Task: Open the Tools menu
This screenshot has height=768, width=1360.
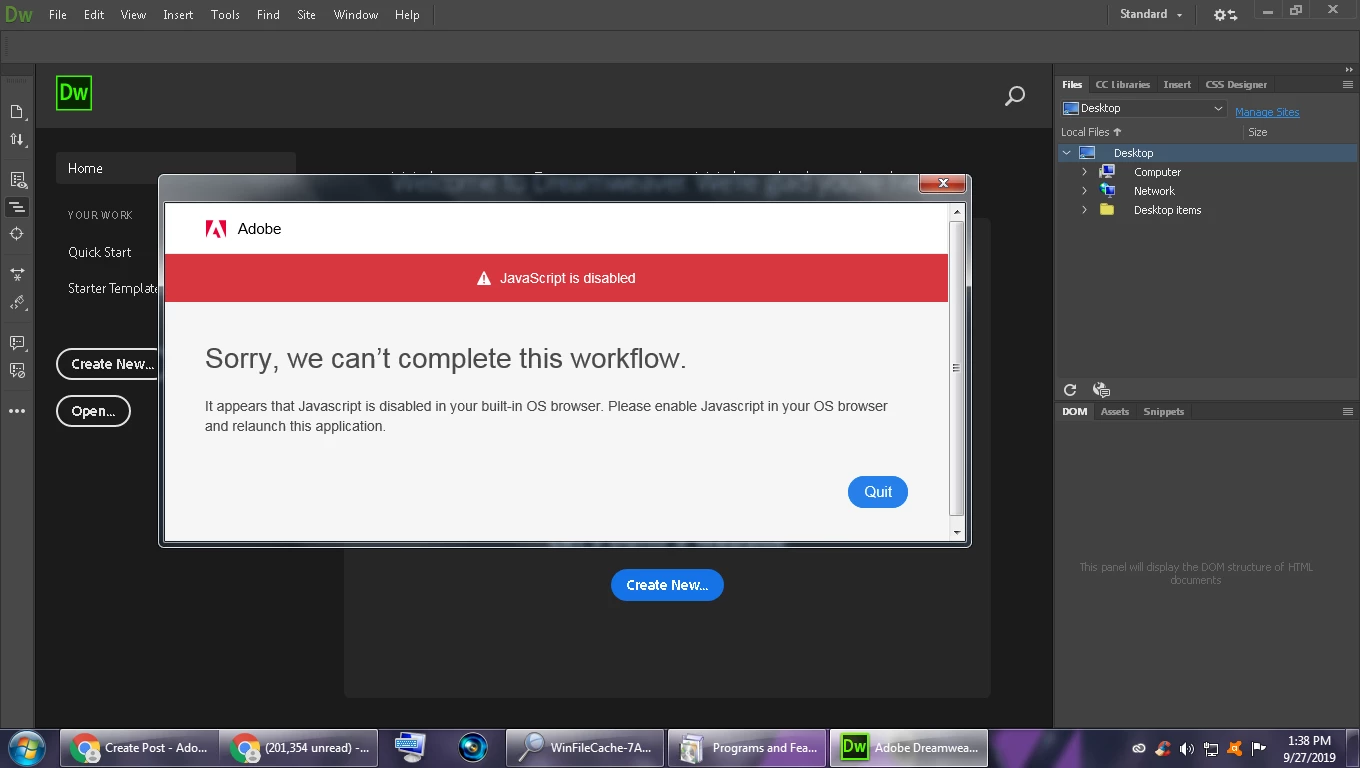Action: (x=225, y=15)
